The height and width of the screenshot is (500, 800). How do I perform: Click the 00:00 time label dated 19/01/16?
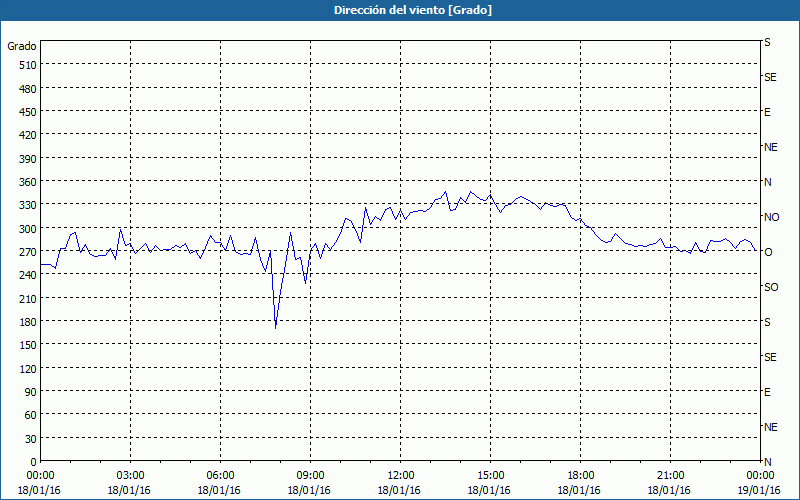pyautogui.click(x=760, y=476)
